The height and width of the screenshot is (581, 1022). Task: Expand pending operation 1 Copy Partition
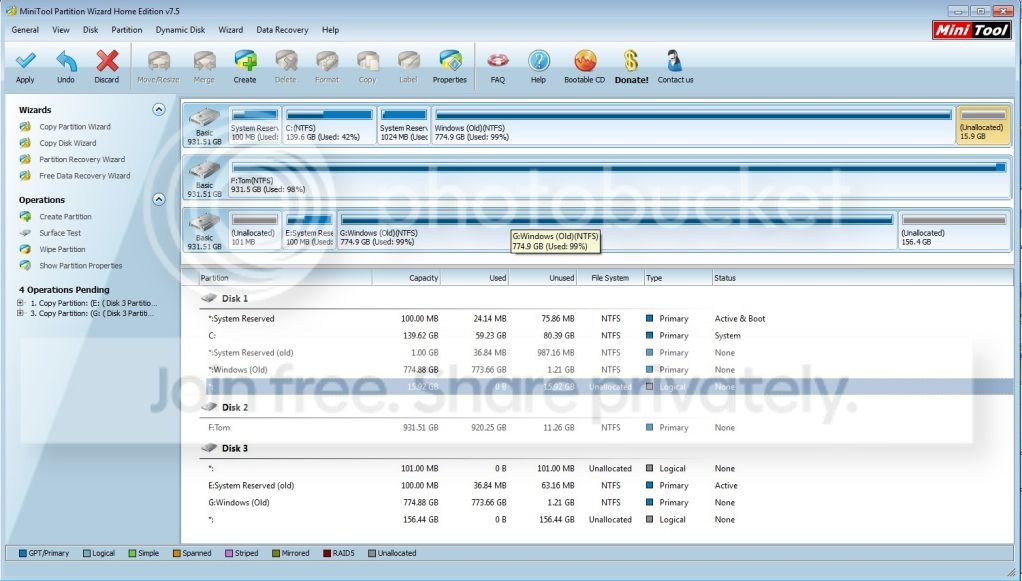[x=20, y=303]
